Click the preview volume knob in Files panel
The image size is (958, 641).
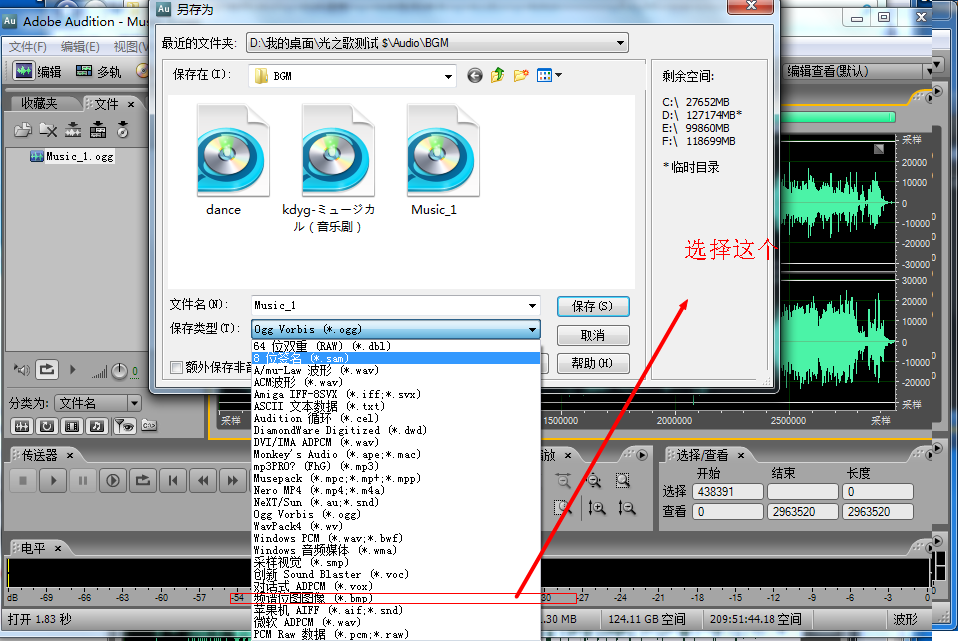119,370
